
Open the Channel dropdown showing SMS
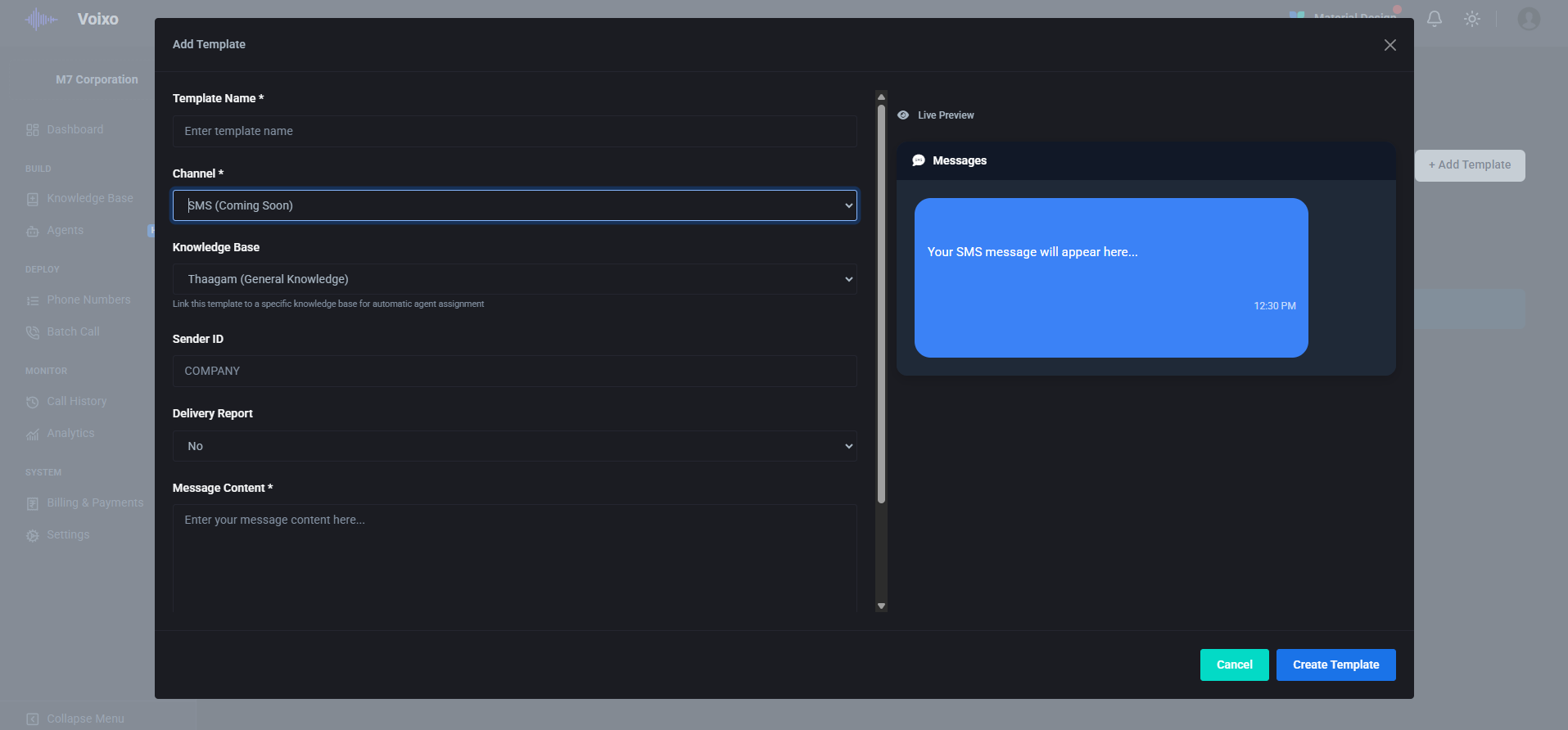[x=515, y=205]
